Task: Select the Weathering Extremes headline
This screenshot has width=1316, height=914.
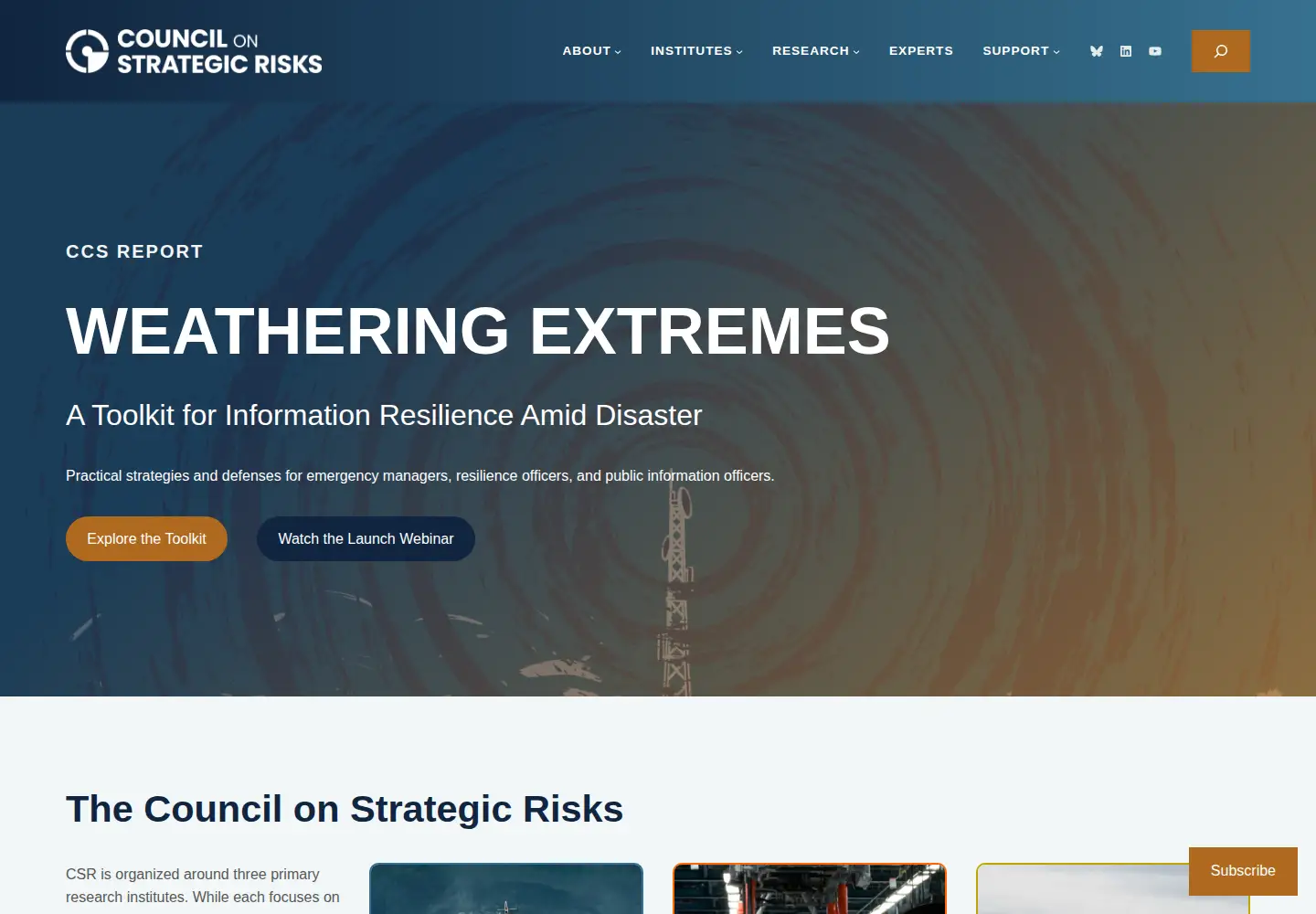Action: (478, 331)
